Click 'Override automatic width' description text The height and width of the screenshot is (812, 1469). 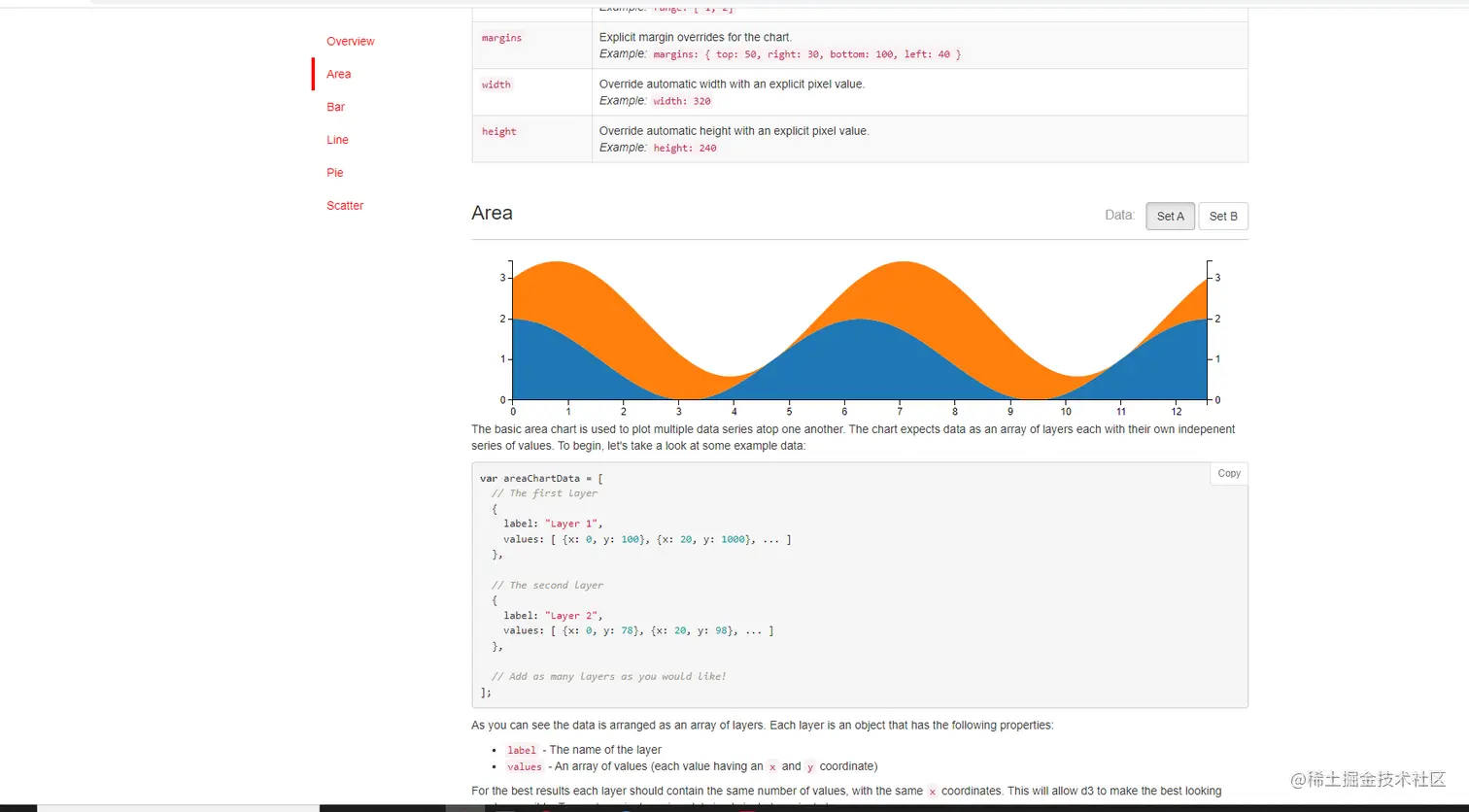coord(732,85)
